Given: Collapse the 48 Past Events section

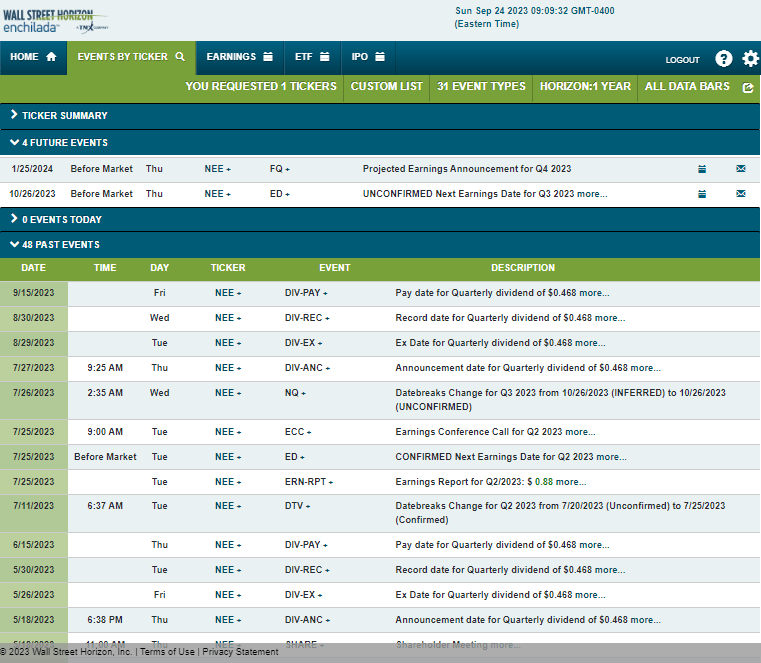Looking at the screenshot, I should coord(60,244).
